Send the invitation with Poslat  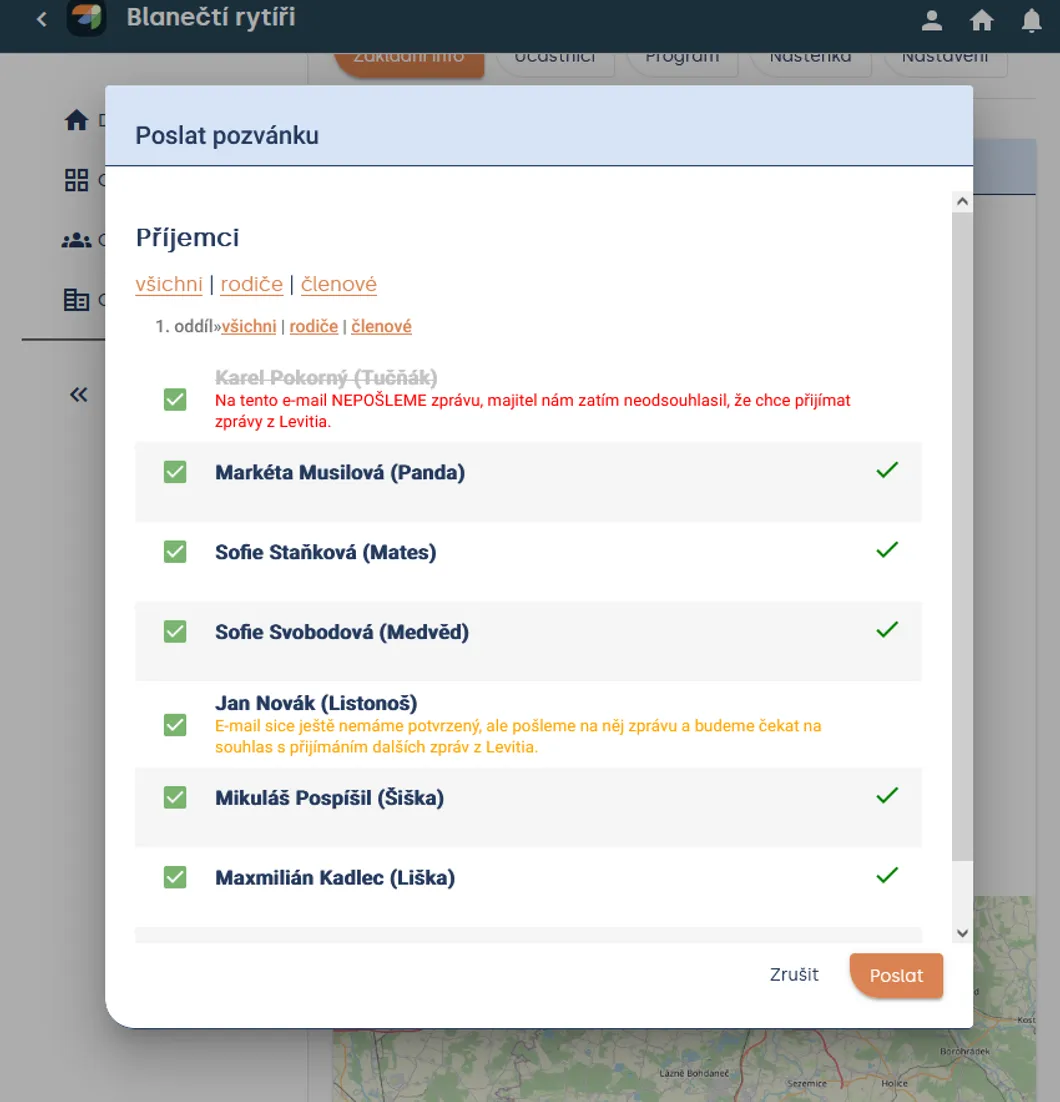[x=896, y=975]
